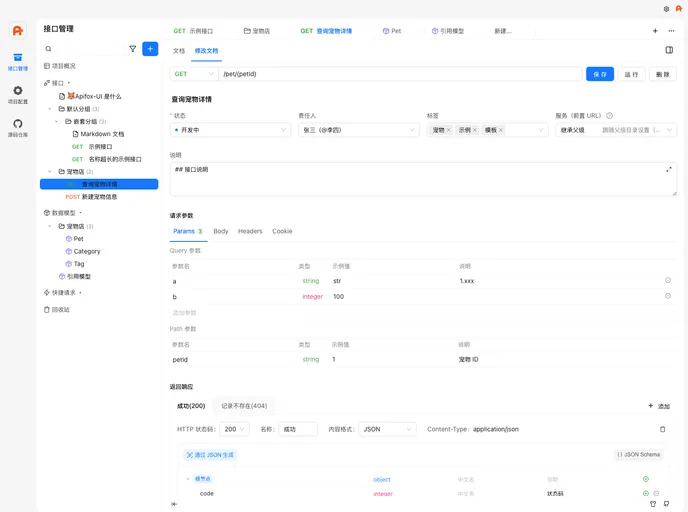
Task: Open the 状态 dropdown showing 开发中
Action: click(x=230, y=130)
